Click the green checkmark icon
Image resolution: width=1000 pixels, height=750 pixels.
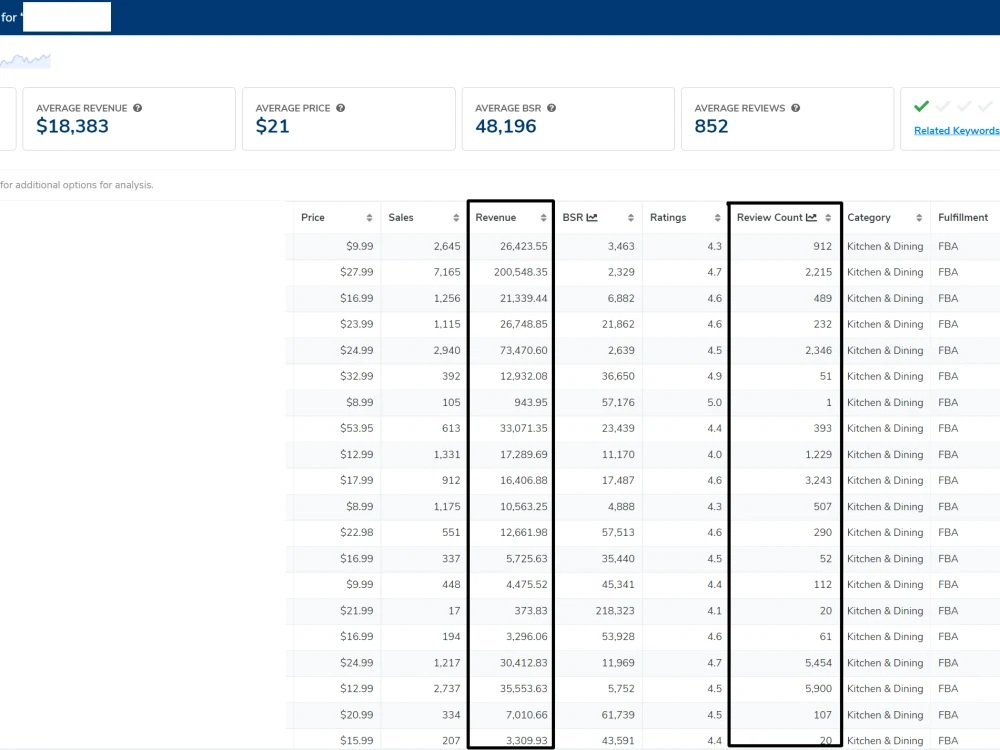coord(922,106)
